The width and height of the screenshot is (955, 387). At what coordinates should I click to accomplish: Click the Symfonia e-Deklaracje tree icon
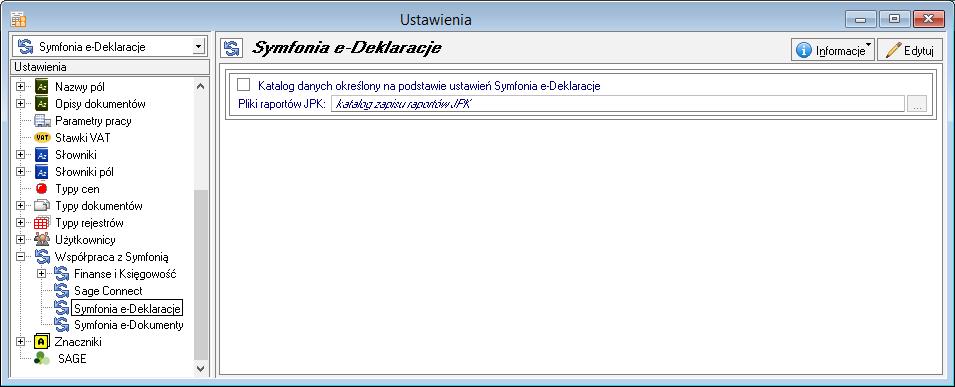[x=61, y=308]
